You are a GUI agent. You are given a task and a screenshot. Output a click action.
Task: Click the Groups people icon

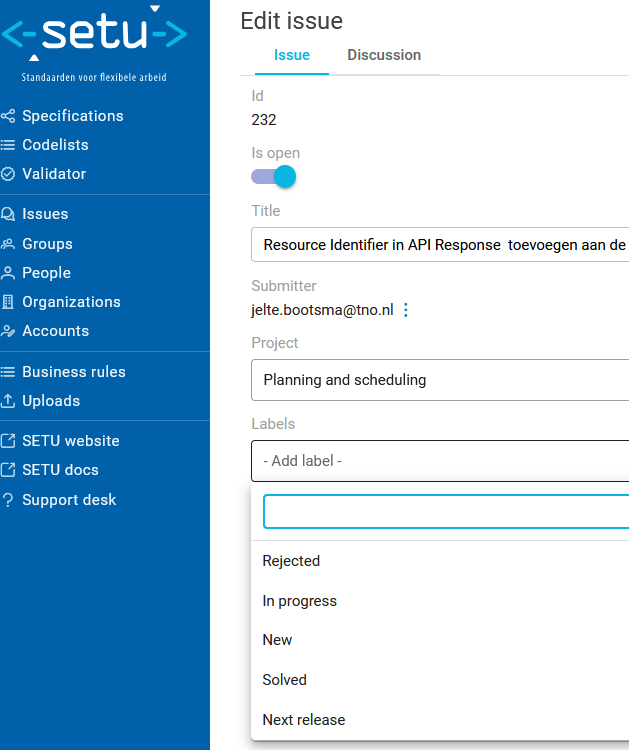click(8, 244)
